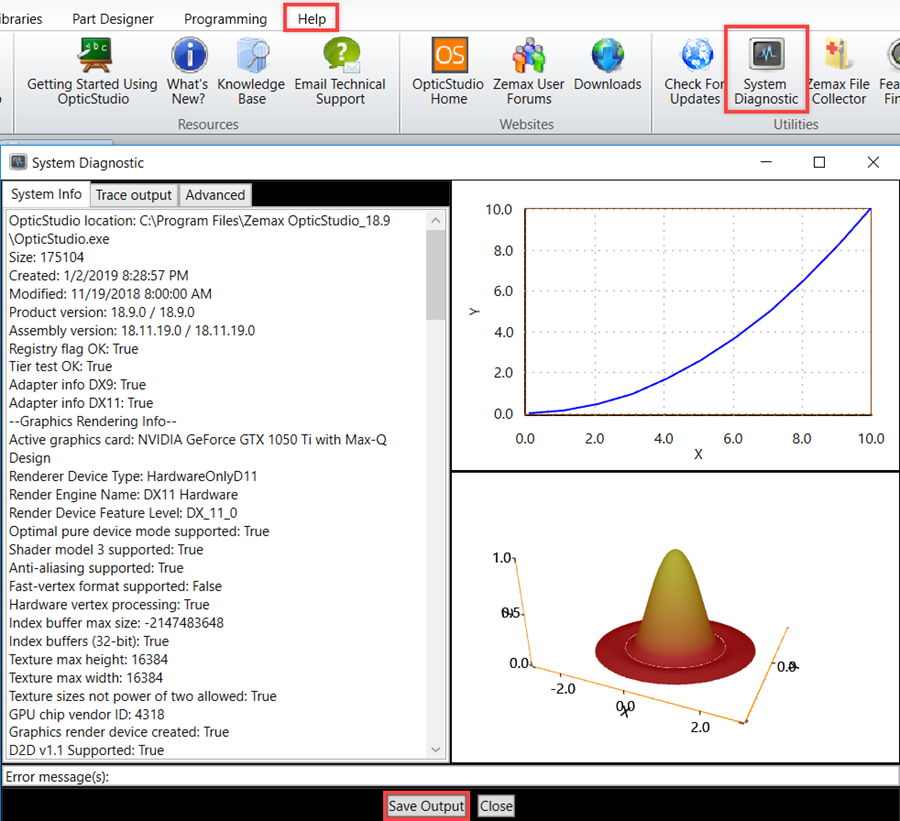Select the 'Size: 175104' line

pyautogui.click(x=46, y=257)
